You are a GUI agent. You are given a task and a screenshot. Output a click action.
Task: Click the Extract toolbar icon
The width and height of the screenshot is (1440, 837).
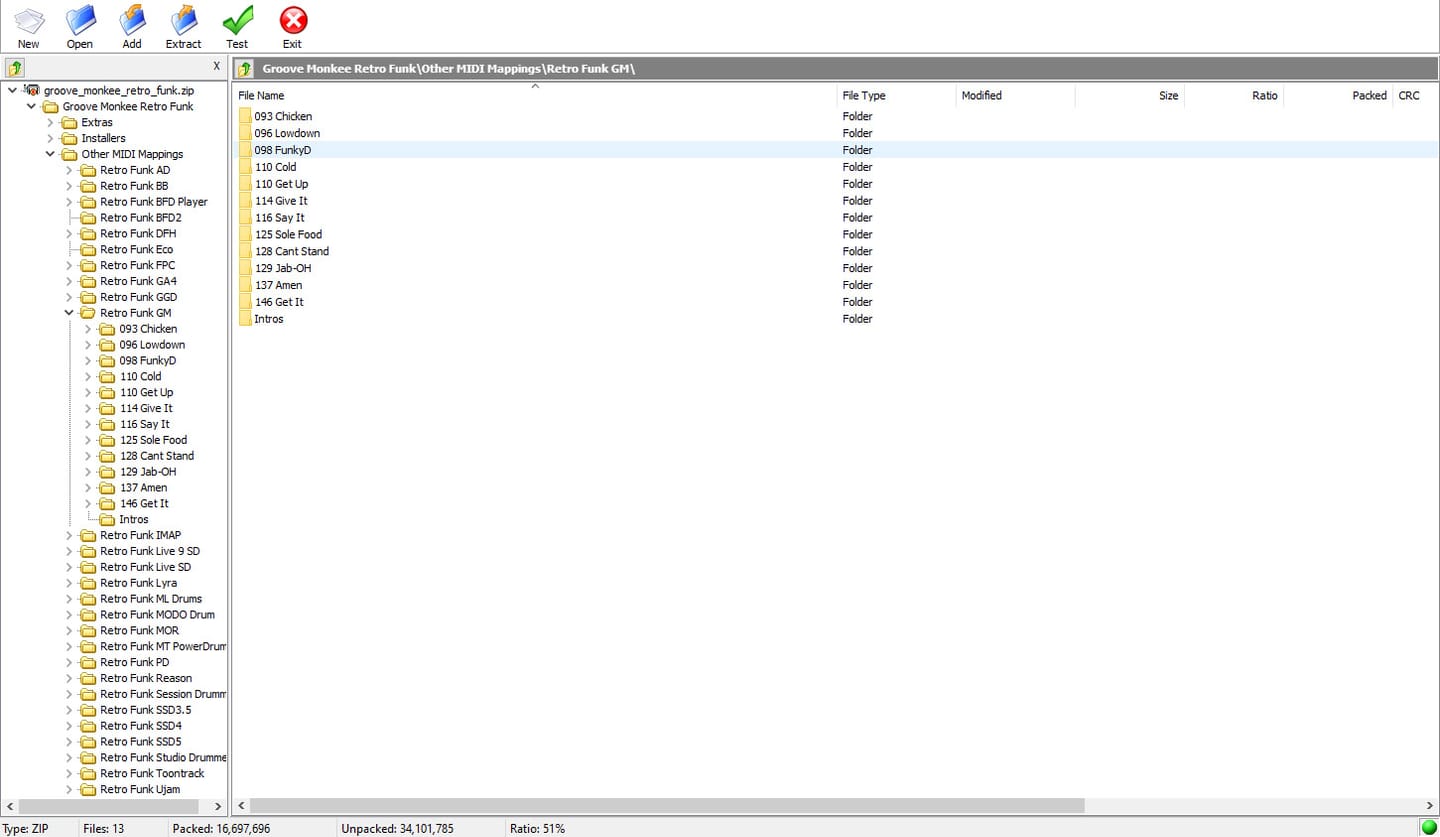tap(184, 20)
